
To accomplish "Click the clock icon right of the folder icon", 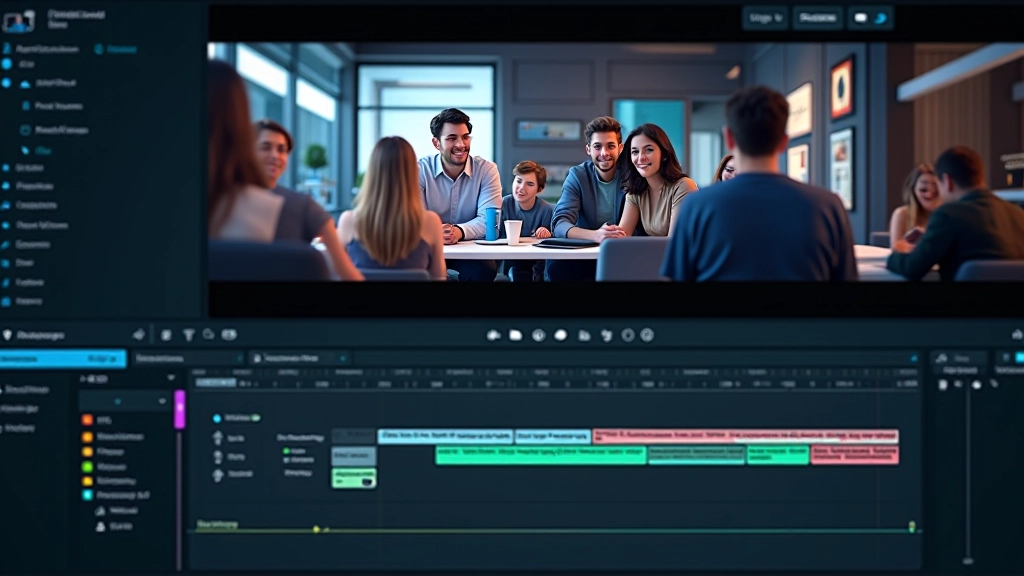I will 538,335.
